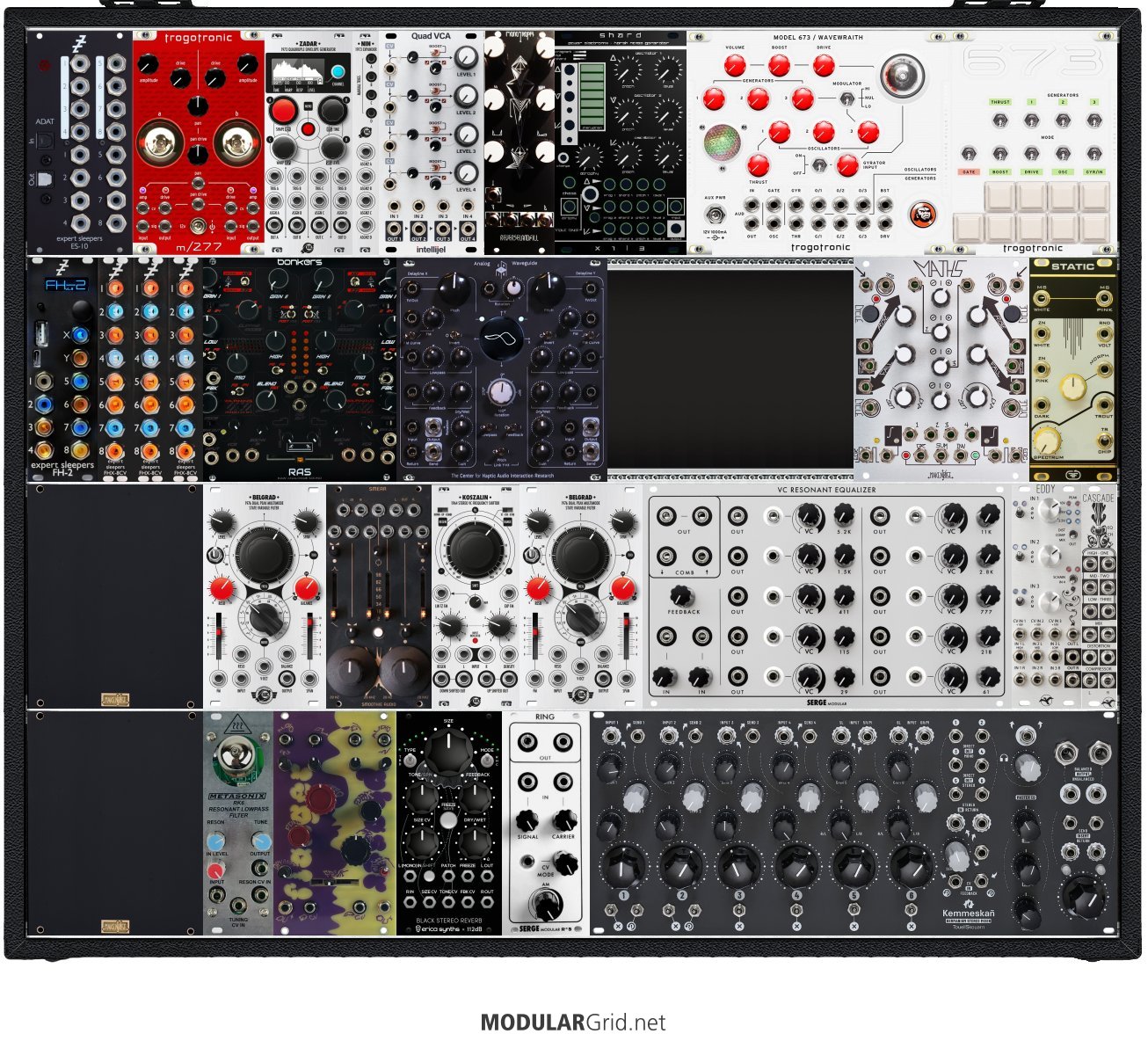Toggle the switch under the THRUST label on 673
This screenshot has width=1148, height=1041.
pos(1000,121)
